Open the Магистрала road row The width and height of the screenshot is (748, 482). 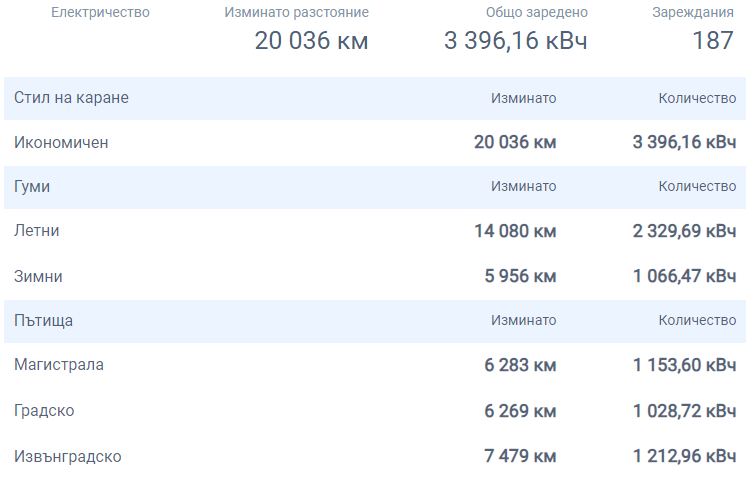tap(59, 365)
